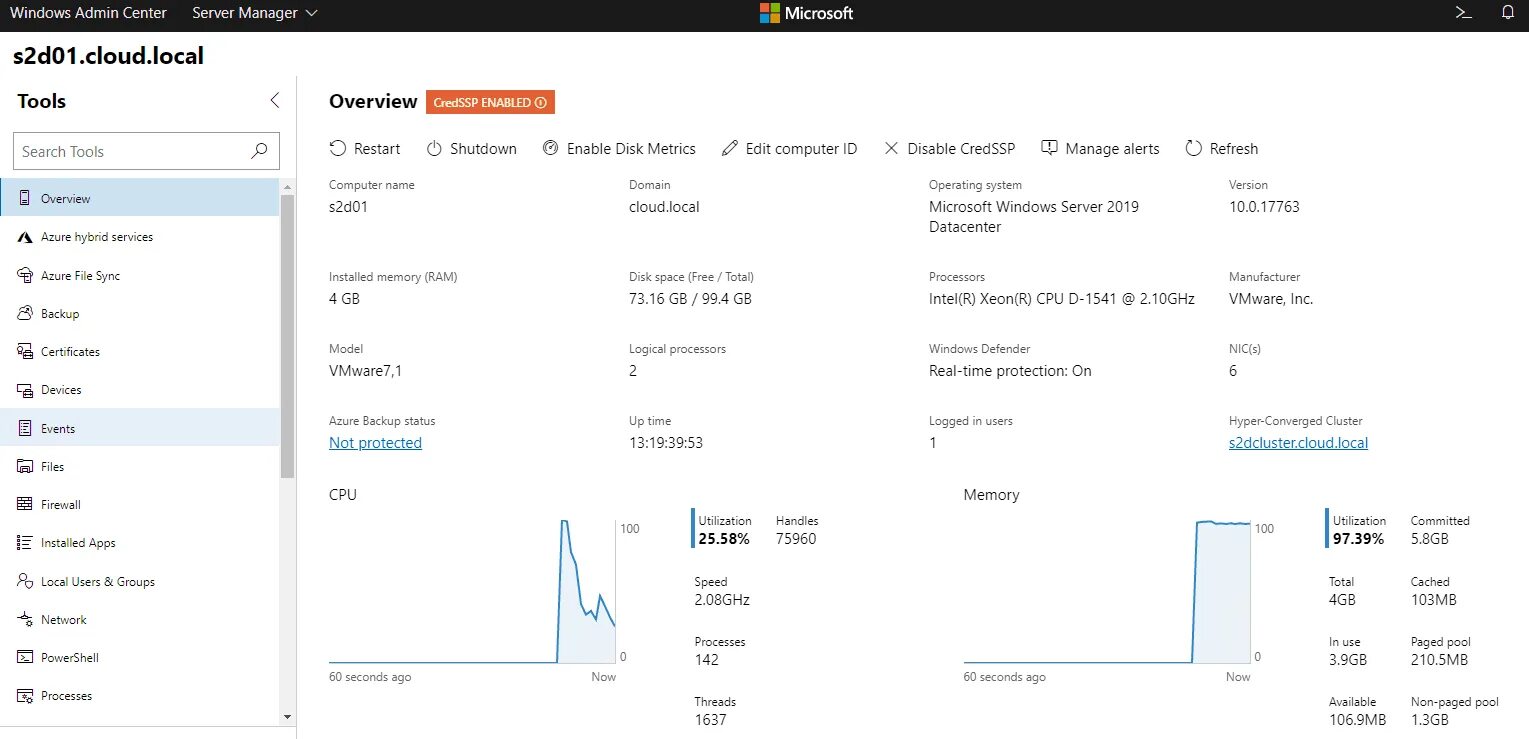Enable Disk Metrics for the server
This screenshot has height=739, width=1529.
coord(619,148)
